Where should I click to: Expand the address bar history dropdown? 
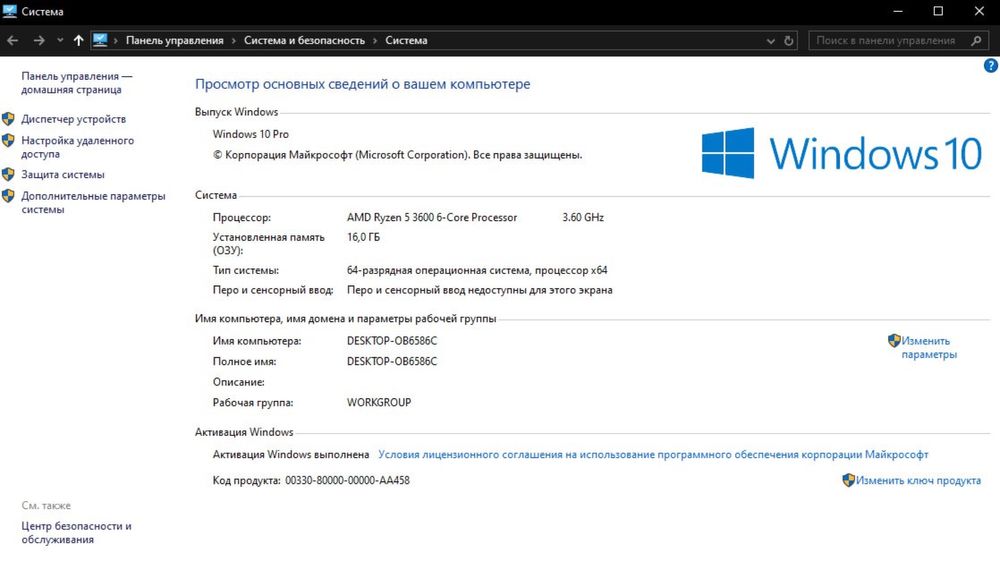769,41
